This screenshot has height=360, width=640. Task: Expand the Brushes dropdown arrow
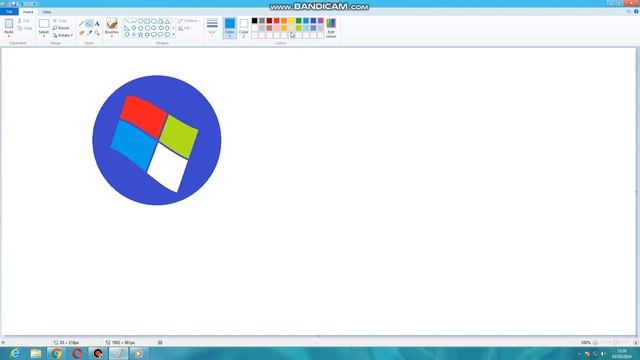coord(111,35)
